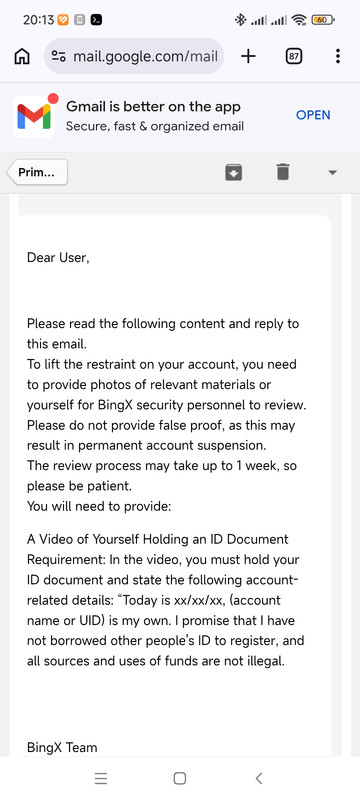Tap the mail.google.com address bar
Screen dimensions: 360x800
tap(134, 56)
